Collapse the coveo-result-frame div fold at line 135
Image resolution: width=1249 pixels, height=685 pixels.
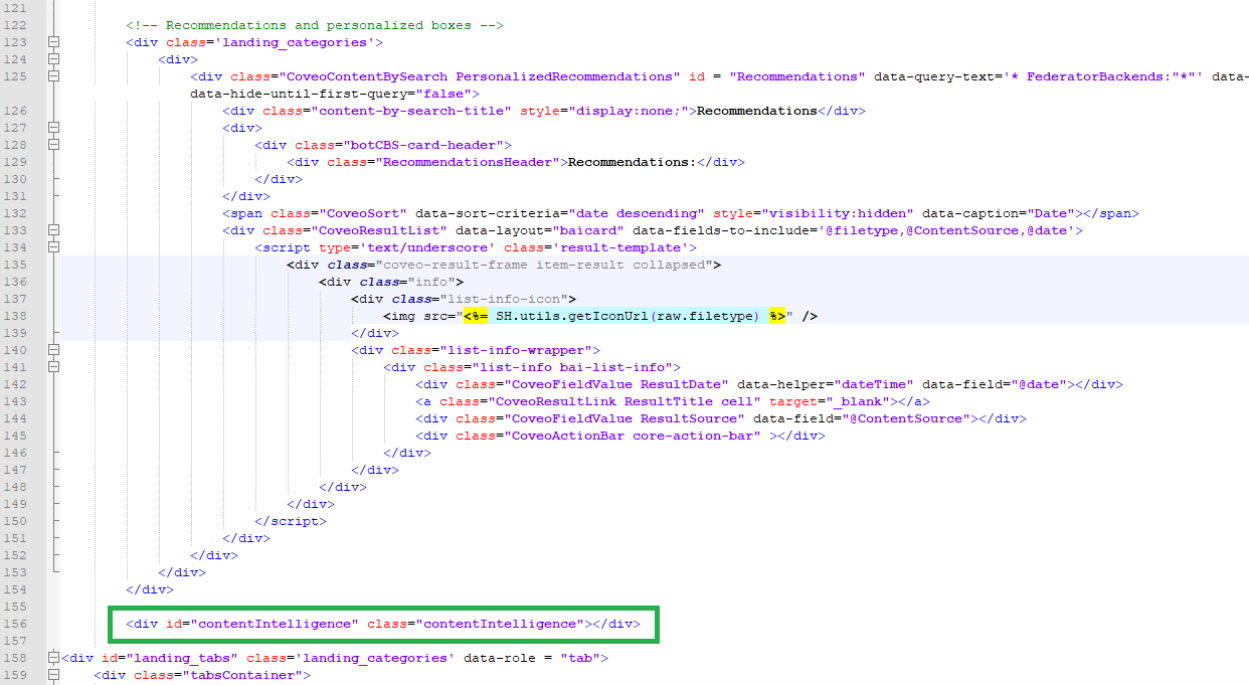(x=53, y=265)
